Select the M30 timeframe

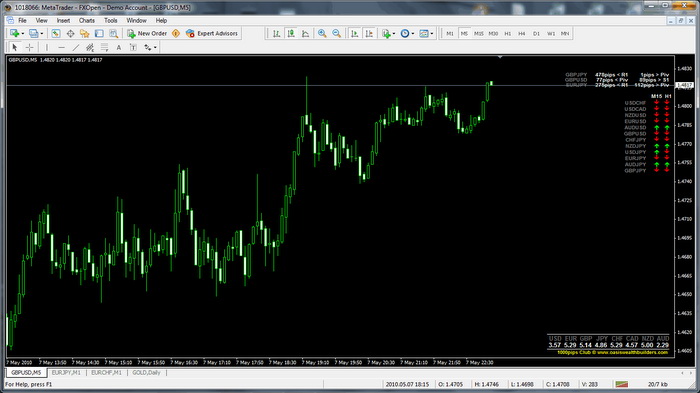(x=493, y=33)
